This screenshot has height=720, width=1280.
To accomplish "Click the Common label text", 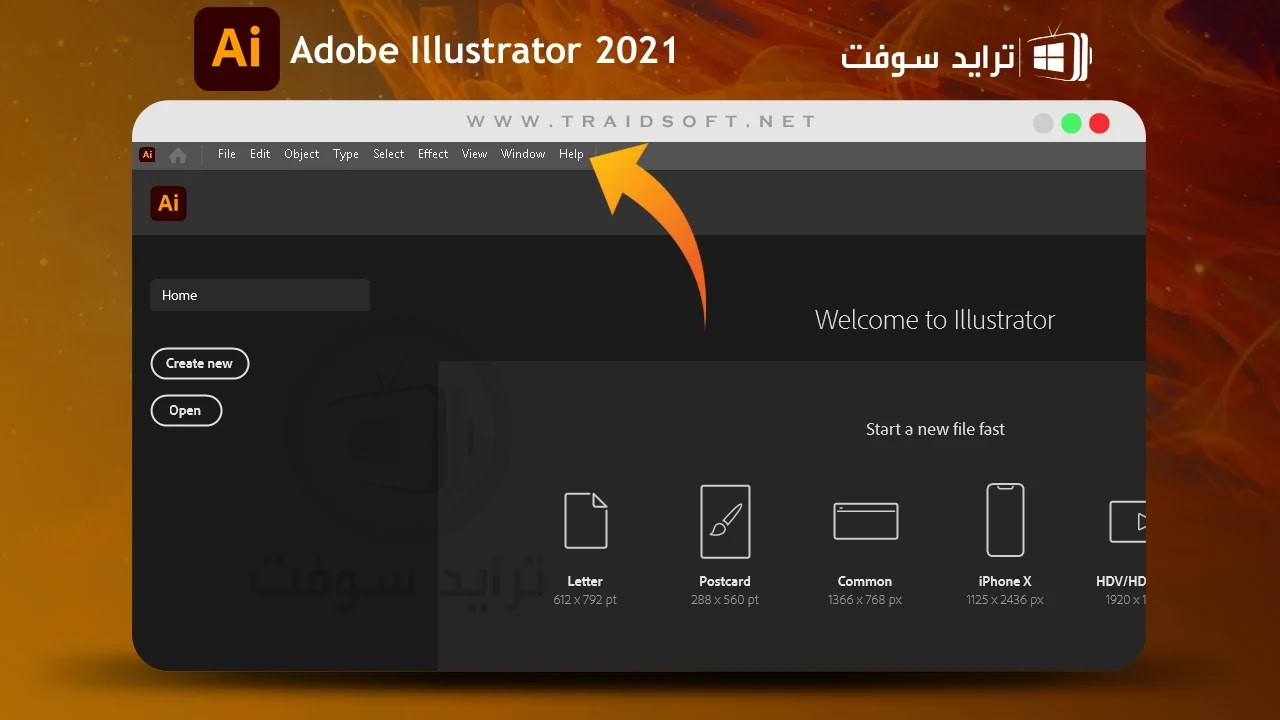I will pos(865,581).
